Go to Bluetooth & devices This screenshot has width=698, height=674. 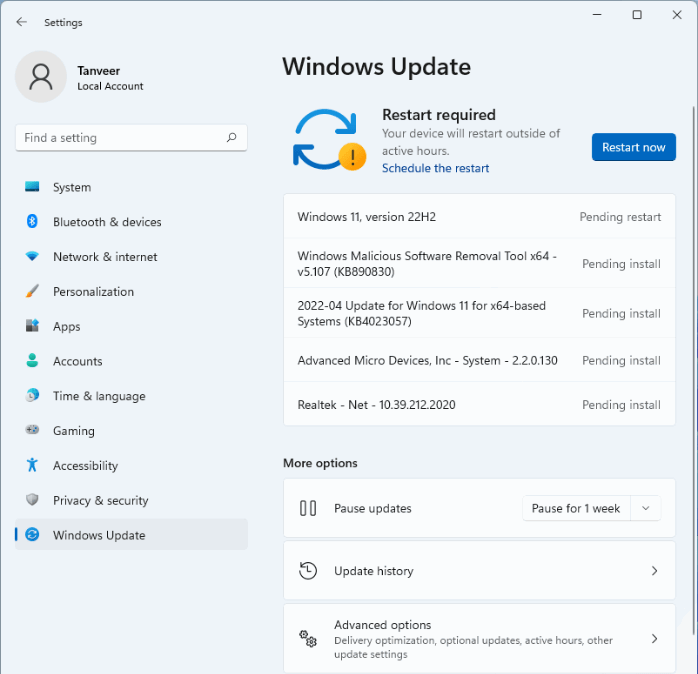pyautogui.click(x=131, y=222)
